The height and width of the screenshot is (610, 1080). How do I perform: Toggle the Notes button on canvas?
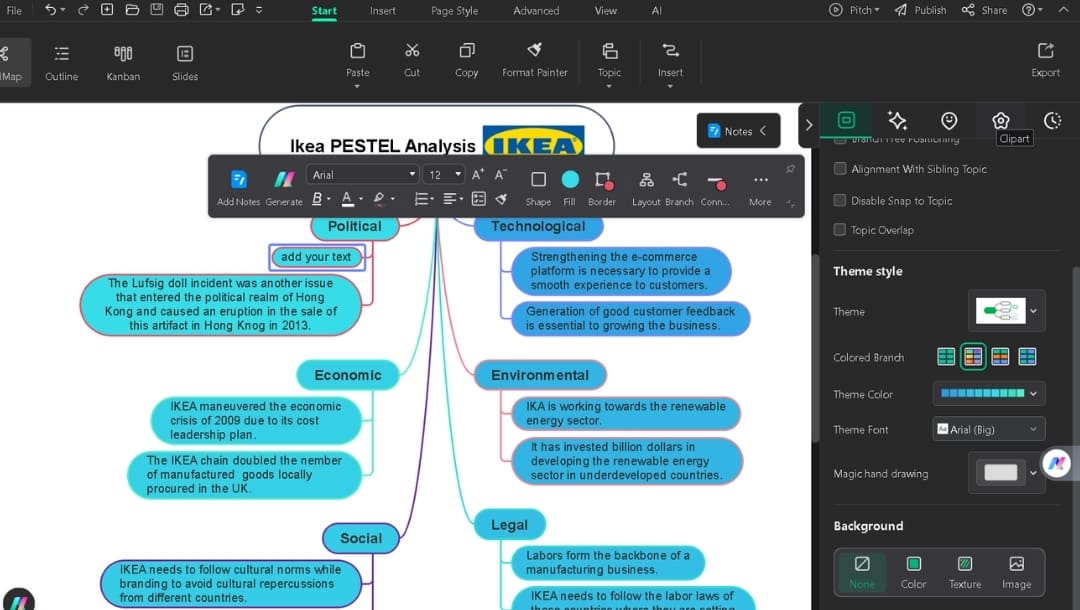point(738,131)
